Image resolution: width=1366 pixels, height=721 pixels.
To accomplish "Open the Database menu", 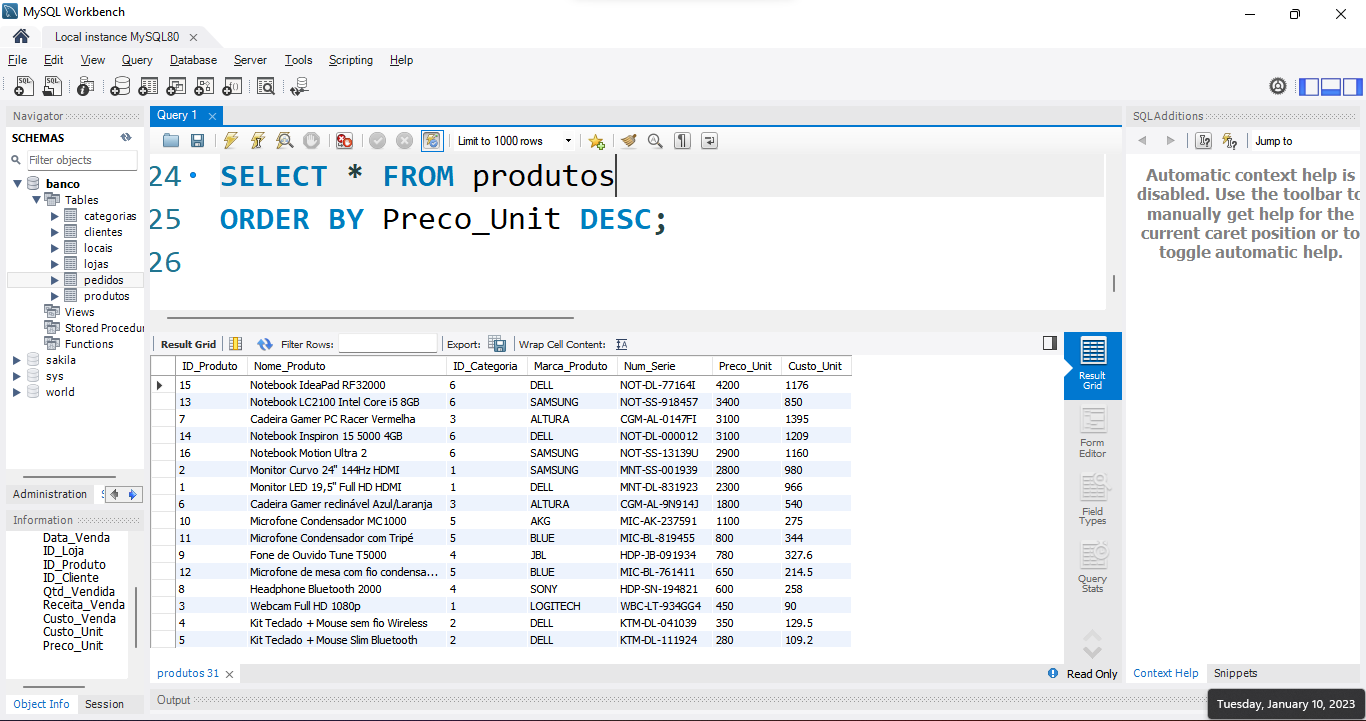I will [193, 60].
